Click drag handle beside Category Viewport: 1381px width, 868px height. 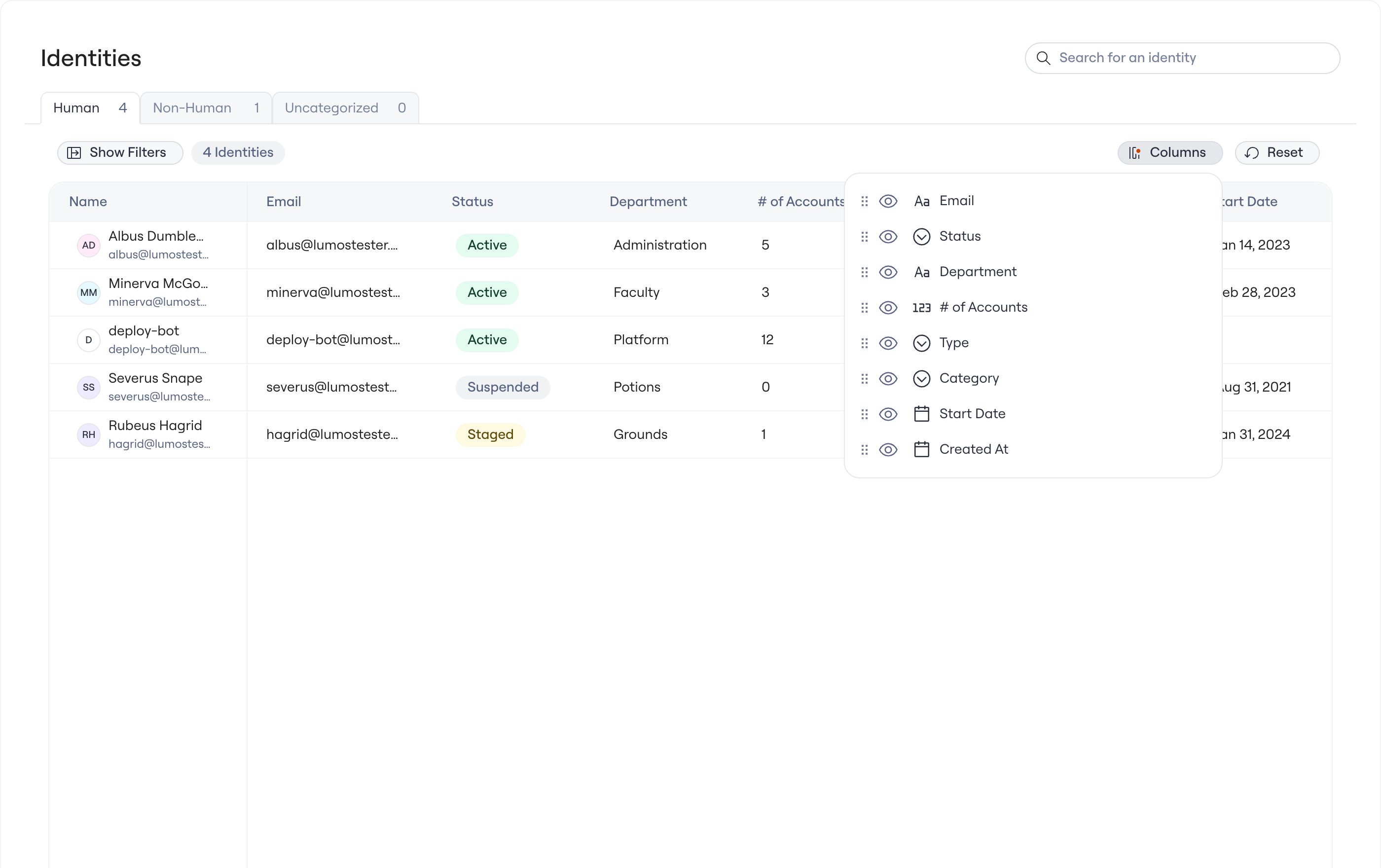864,379
